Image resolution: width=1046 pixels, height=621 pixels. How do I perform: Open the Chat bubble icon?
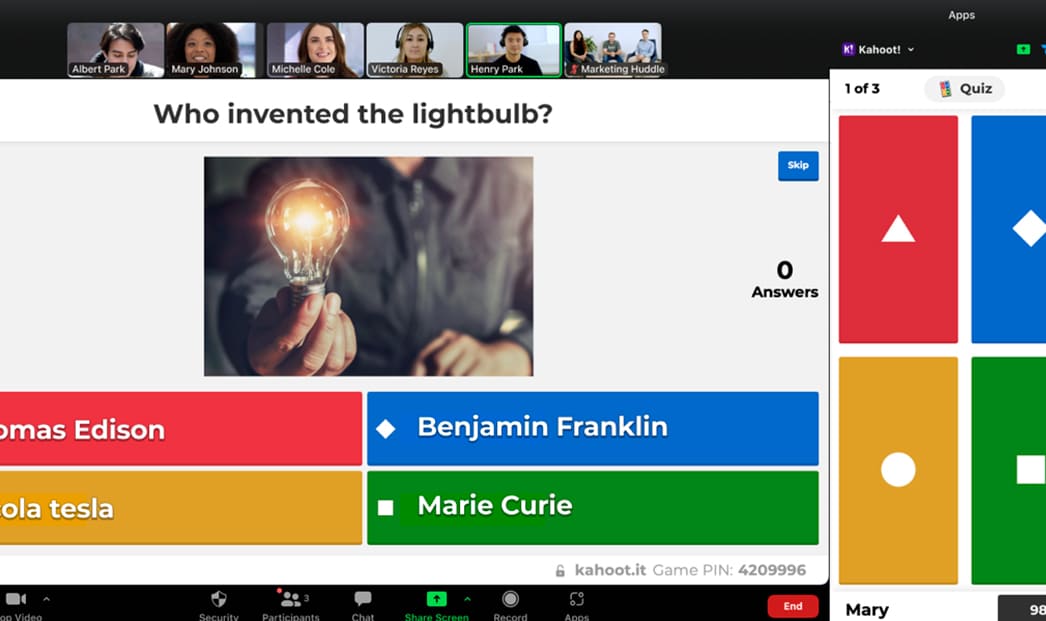coord(363,598)
